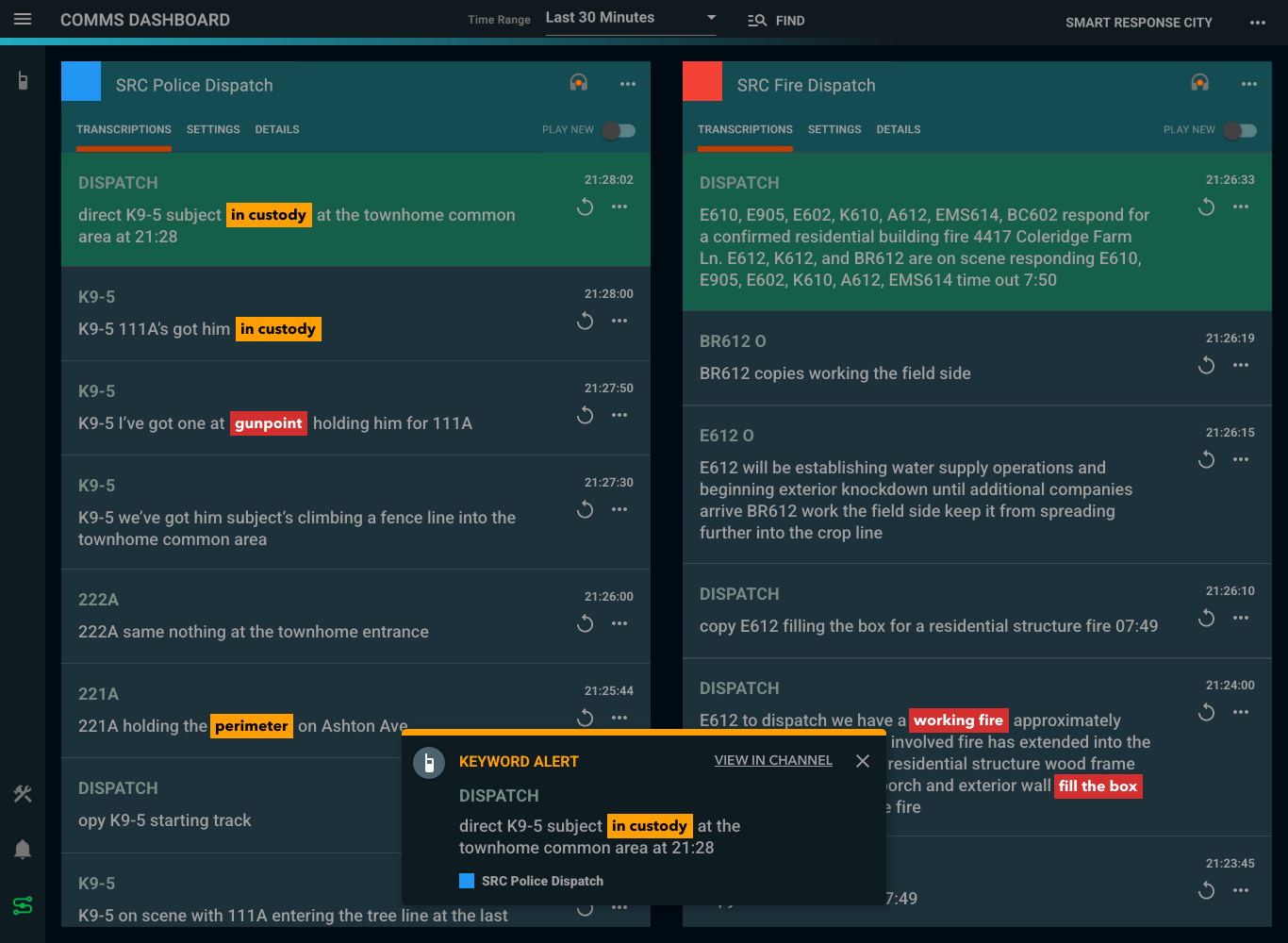Open options for 21:27:30 K9-5 message
Screen dimensions: 1288x943
619,509
